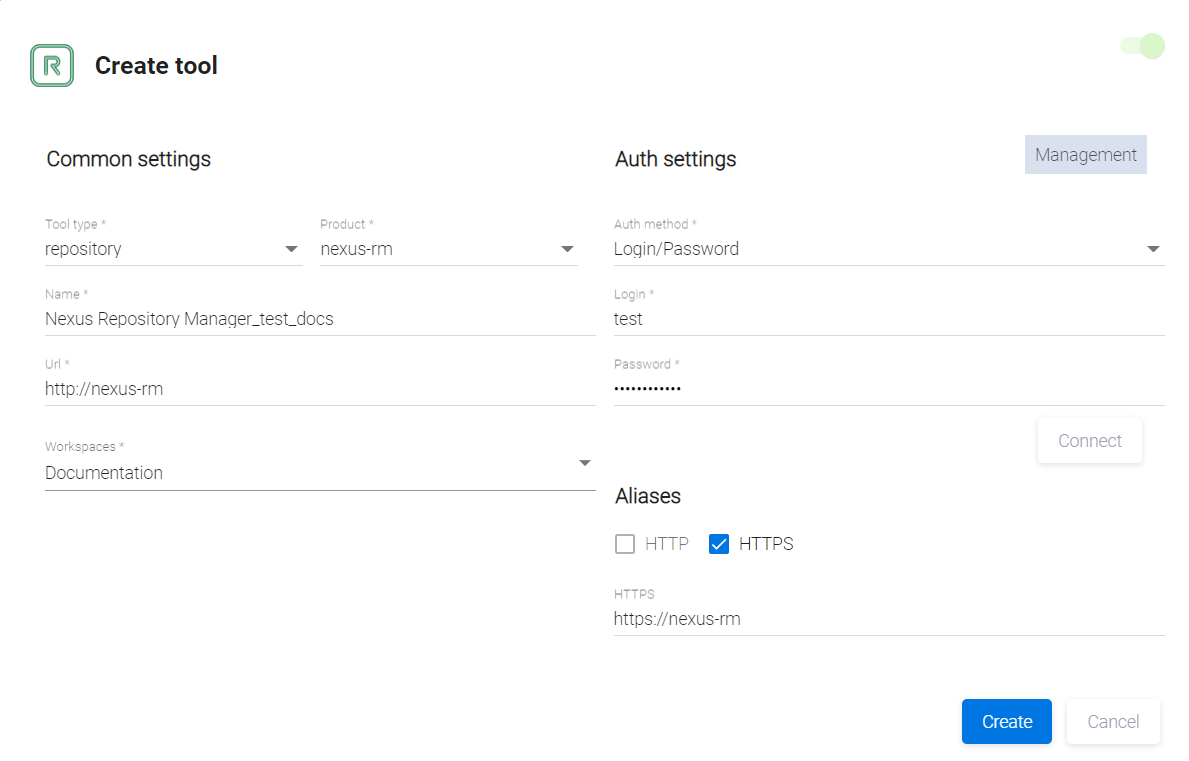Click the green R logo icon
Image resolution: width=1189 pixels, height=761 pixels.
[52, 66]
